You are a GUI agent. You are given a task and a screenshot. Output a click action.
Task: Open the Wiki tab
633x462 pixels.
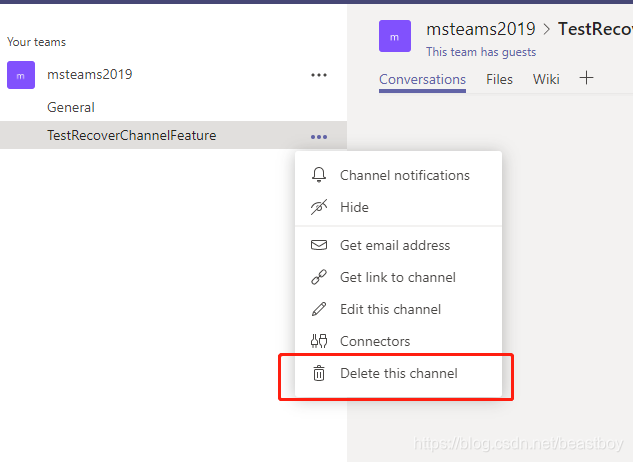[x=546, y=80]
